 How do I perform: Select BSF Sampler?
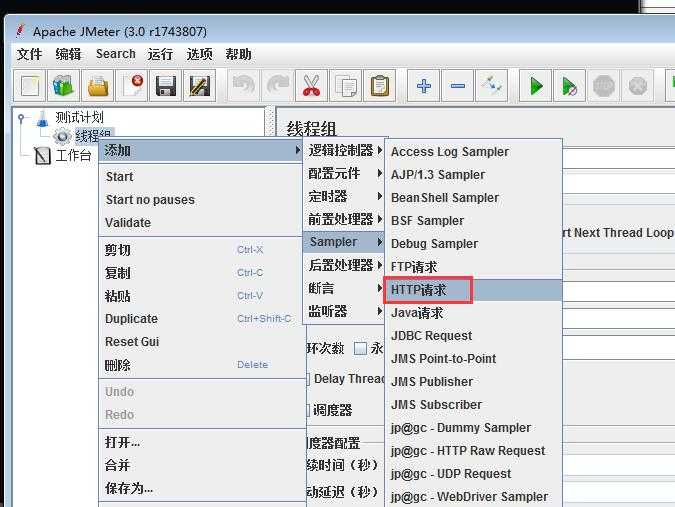474,221
